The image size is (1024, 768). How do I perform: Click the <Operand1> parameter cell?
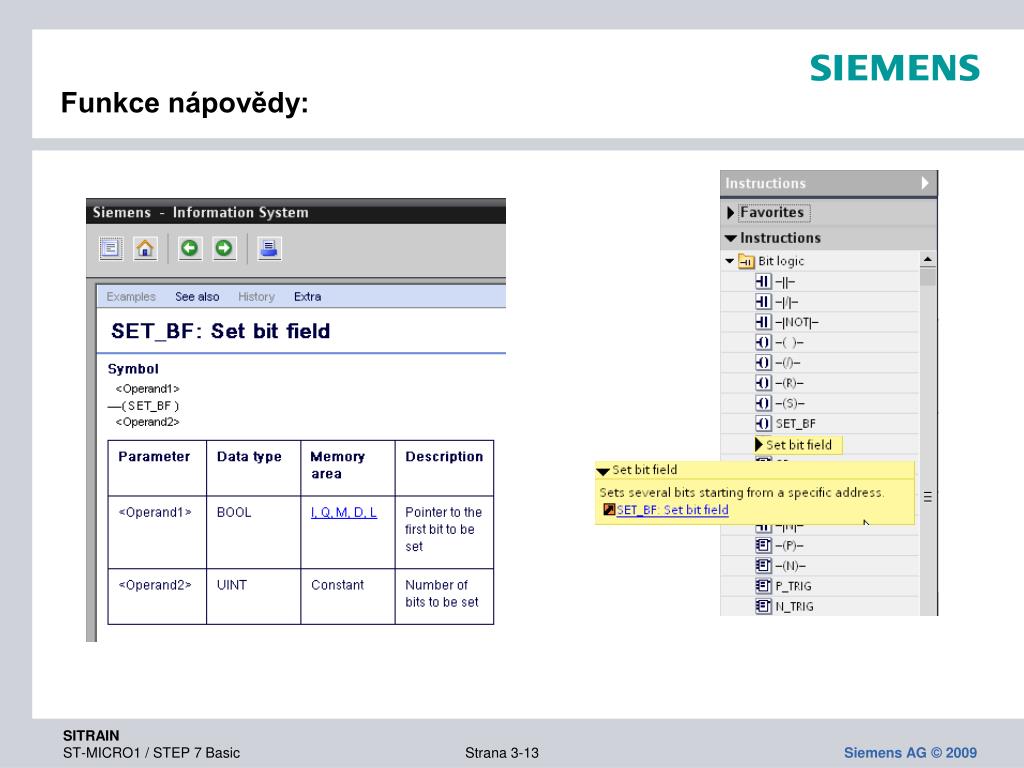coord(157,532)
